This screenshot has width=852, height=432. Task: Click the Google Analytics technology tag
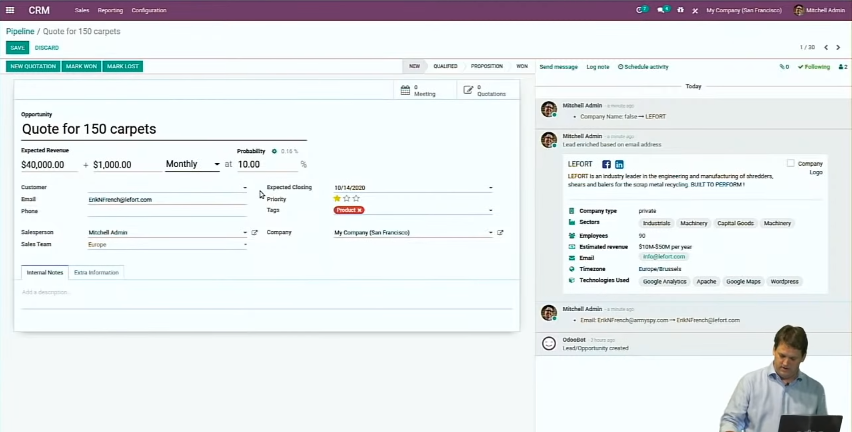(665, 281)
